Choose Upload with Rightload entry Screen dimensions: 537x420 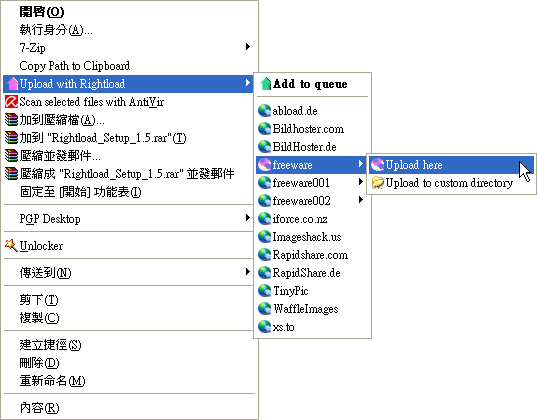[x=129, y=84]
